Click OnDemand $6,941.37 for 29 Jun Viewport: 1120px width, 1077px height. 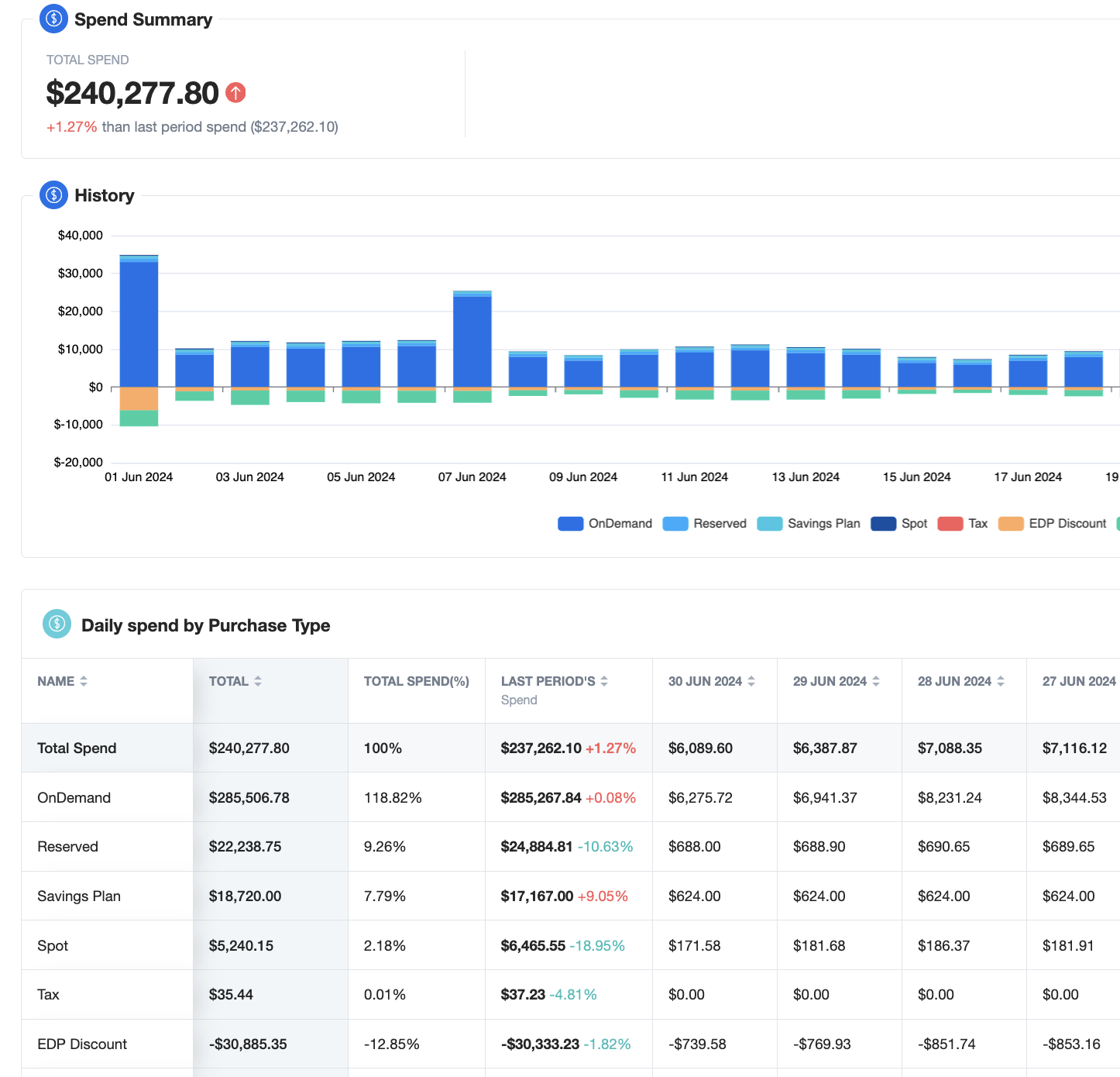[825, 798]
